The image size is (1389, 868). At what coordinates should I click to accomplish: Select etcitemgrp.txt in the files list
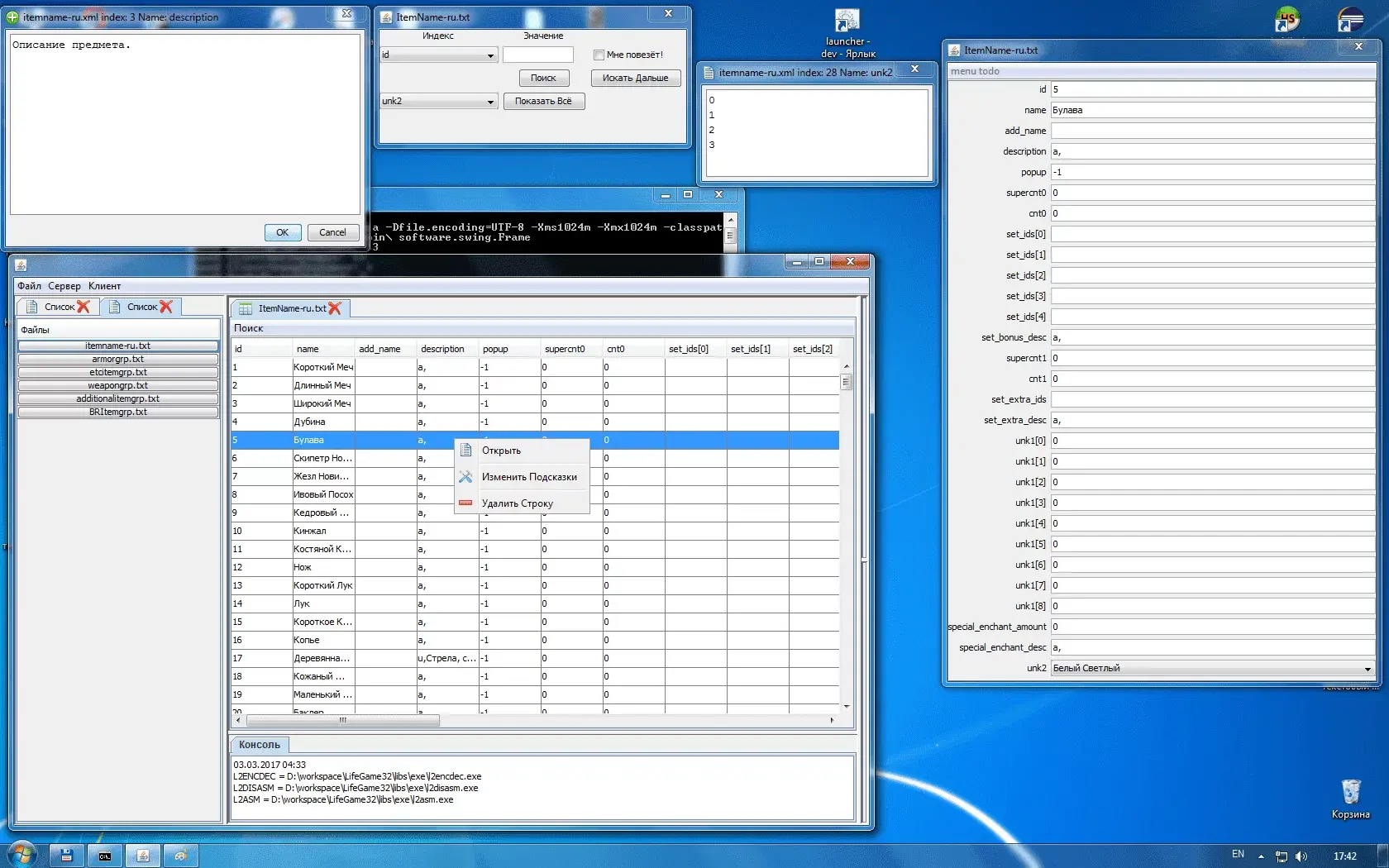click(117, 372)
